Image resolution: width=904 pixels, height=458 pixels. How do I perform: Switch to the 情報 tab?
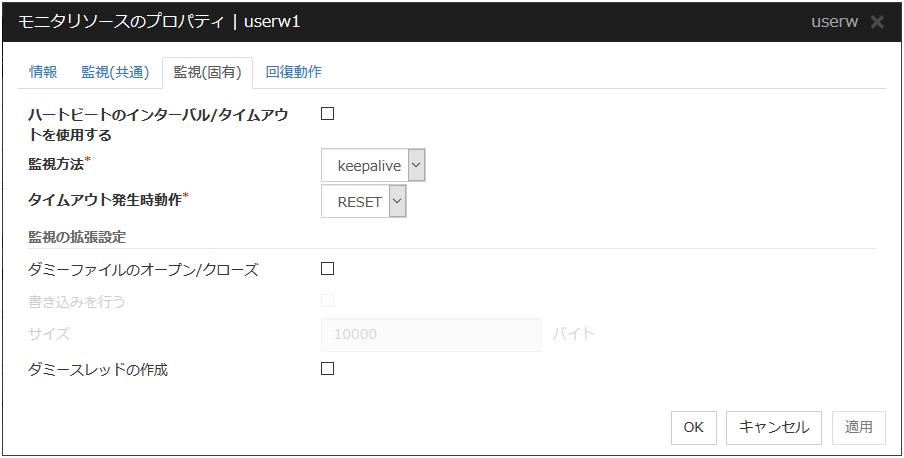click(43, 72)
